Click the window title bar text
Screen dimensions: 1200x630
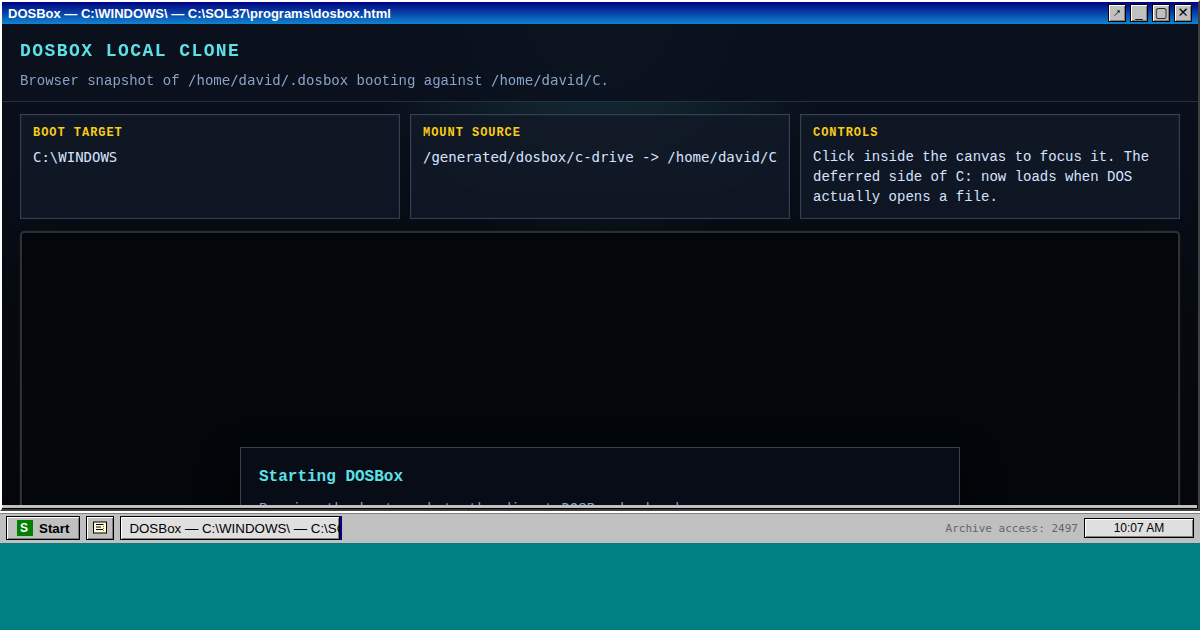coord(200,13)
